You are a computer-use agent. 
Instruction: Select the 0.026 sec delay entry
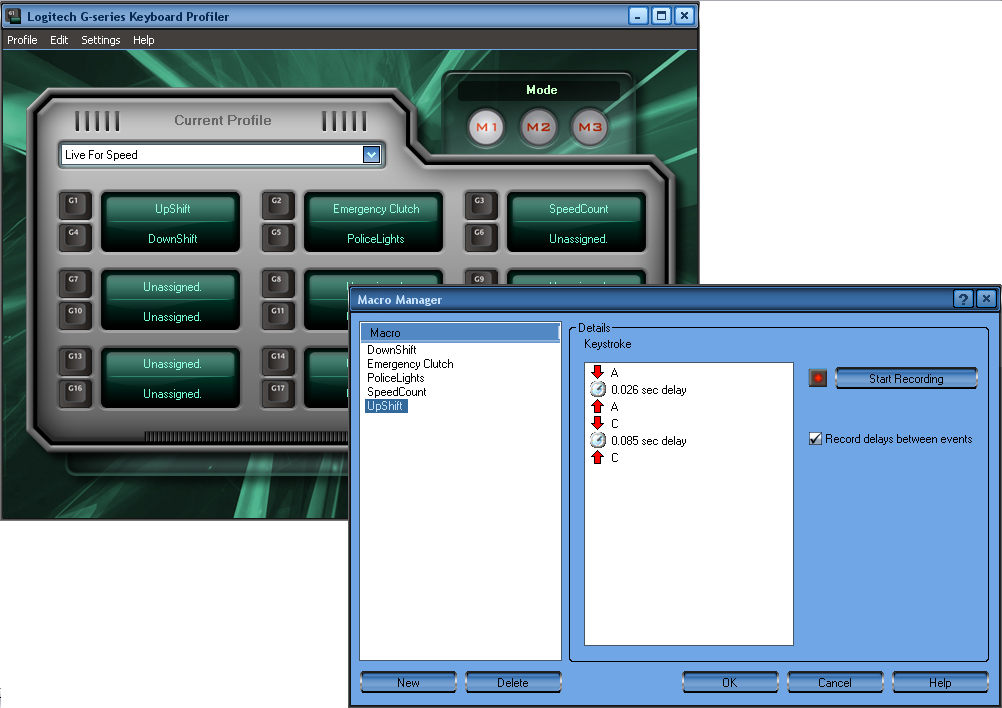[x=649, y=389]
